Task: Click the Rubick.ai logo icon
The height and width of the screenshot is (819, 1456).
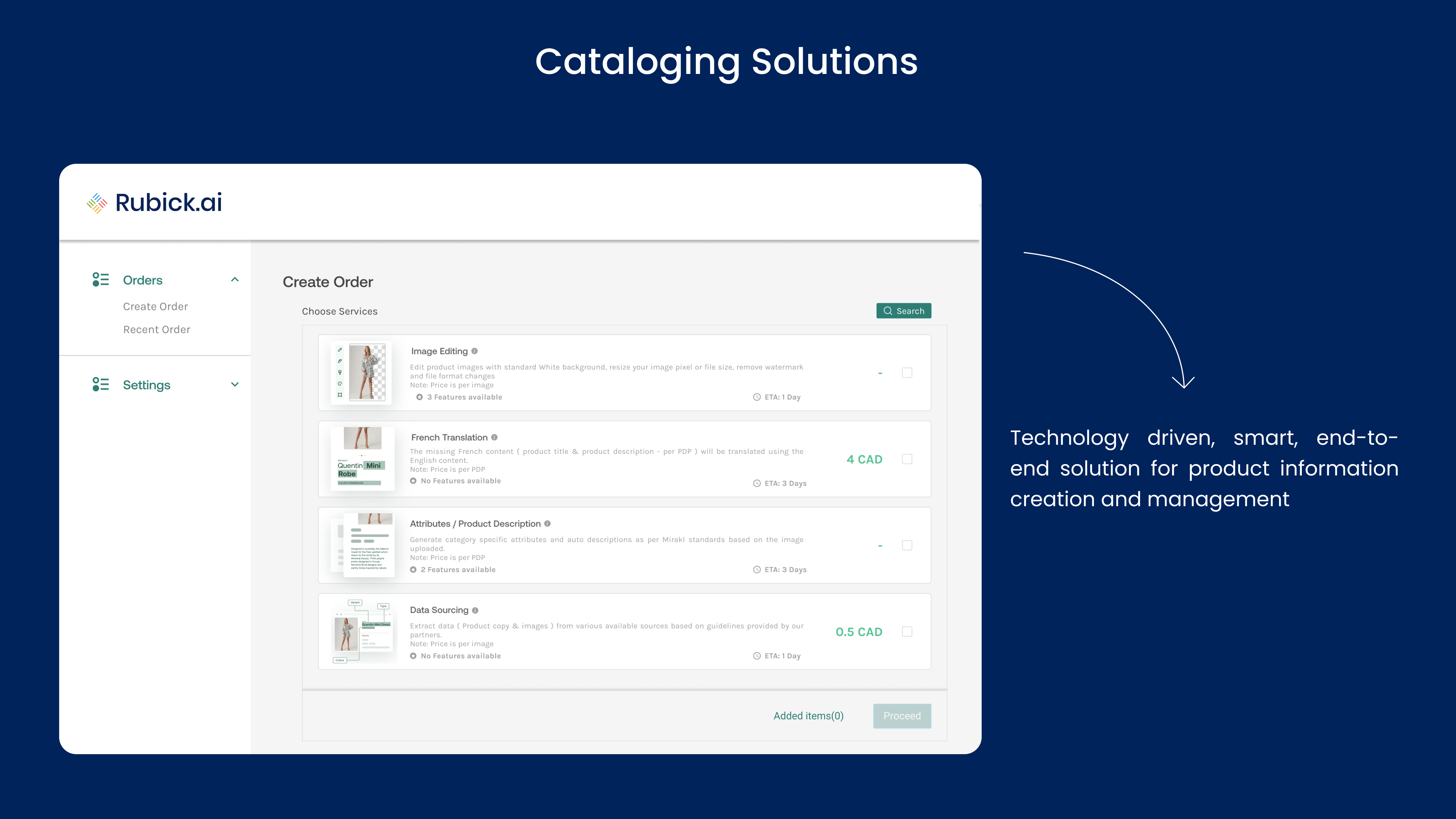Action: [x=97, y=202]
